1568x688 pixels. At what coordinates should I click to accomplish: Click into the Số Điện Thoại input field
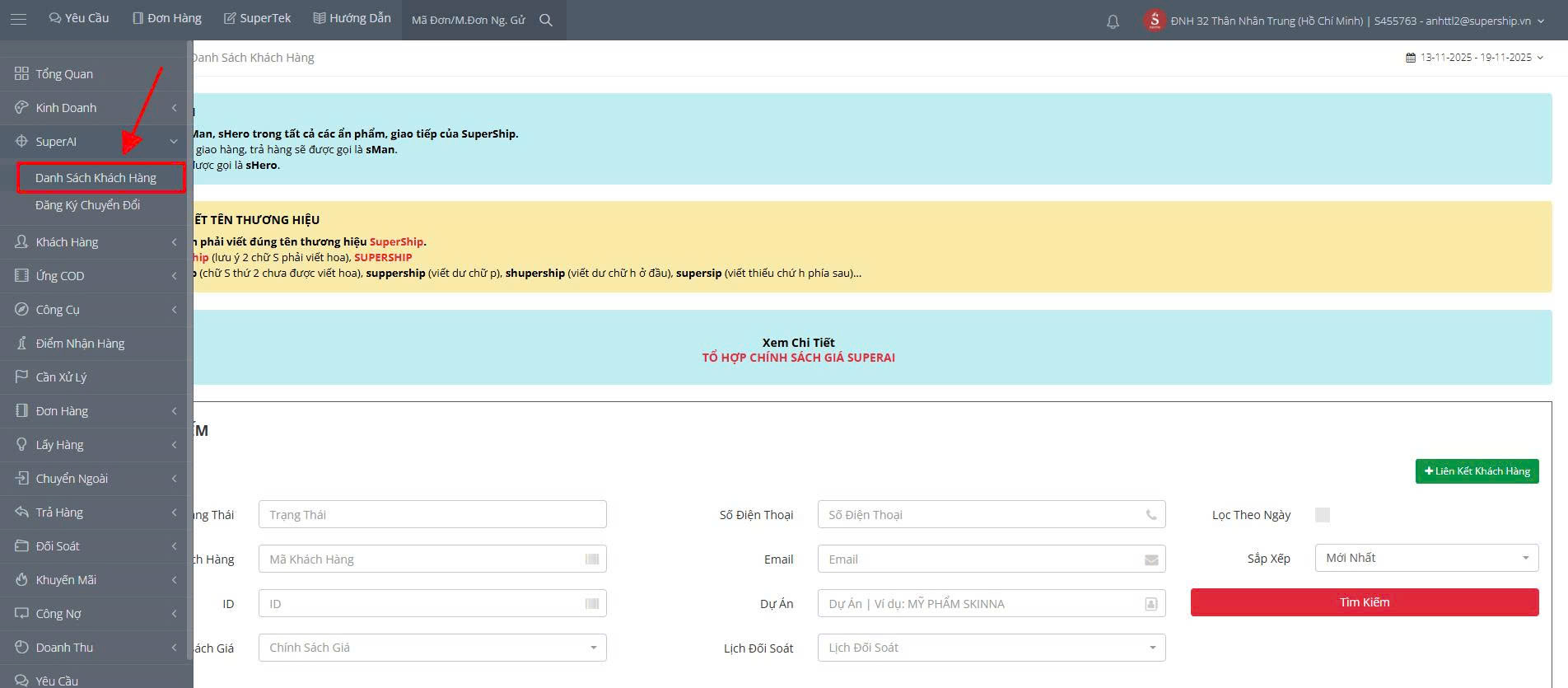pos(992,515)
